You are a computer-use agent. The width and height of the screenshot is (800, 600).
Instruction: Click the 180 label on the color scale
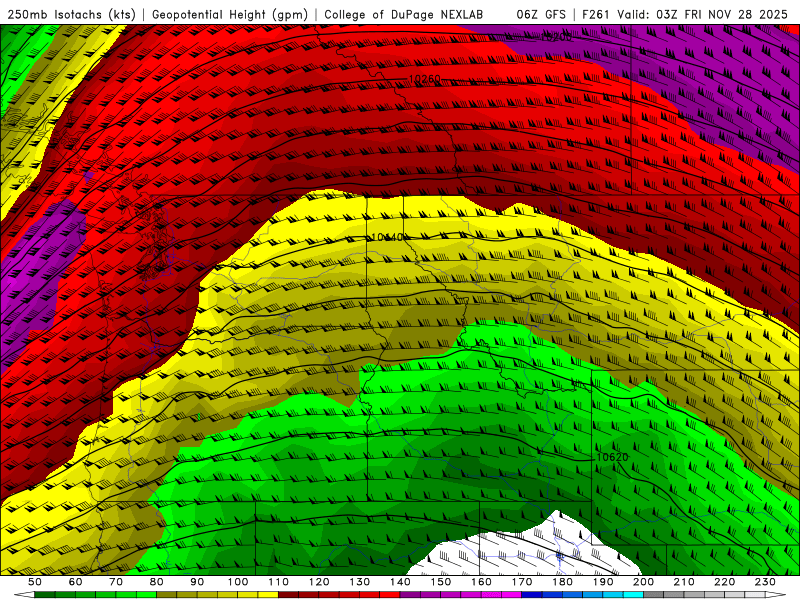[563, 582]
